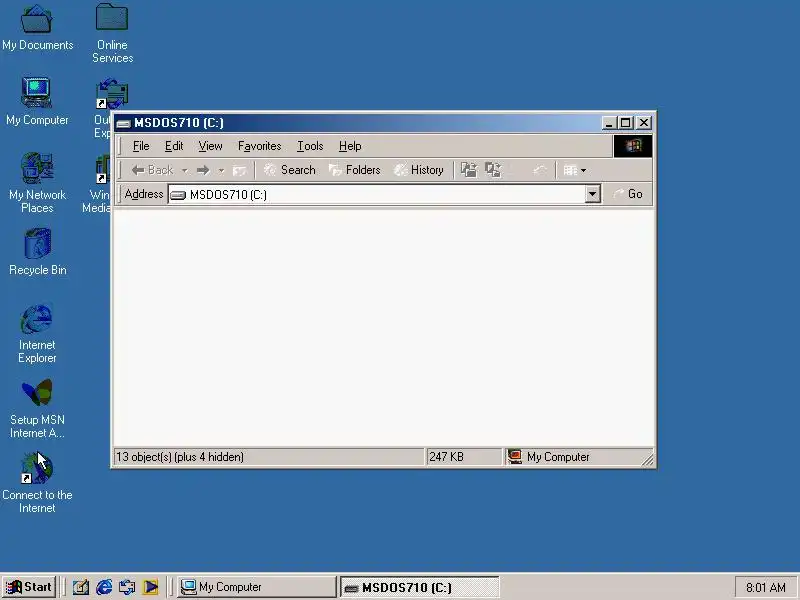Click the Undo toolbar icon
800x600 pixels.
(540, 170)
